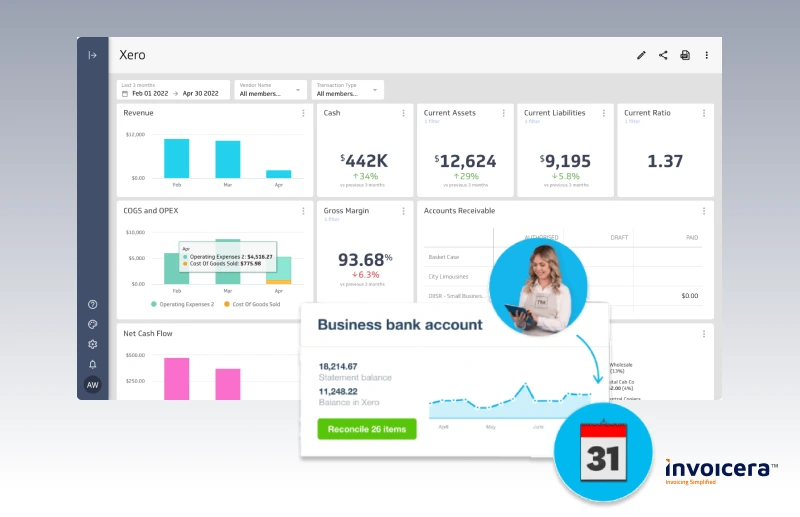Click Reconcile 26 items button

pyautogui.click(x=367, y=429)
